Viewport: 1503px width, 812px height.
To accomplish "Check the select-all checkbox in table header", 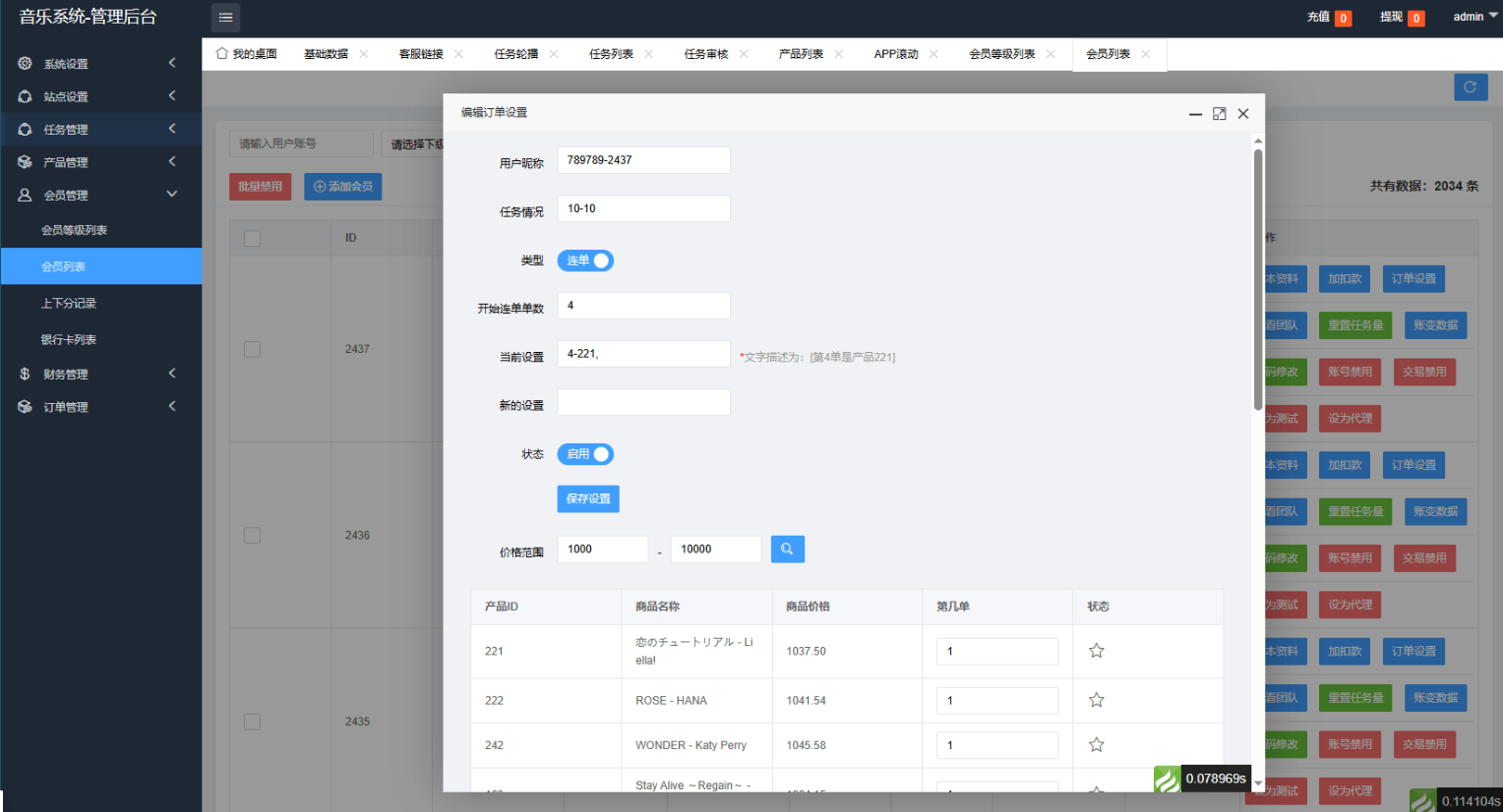I will pyautogui.click(x=252, y=238).
